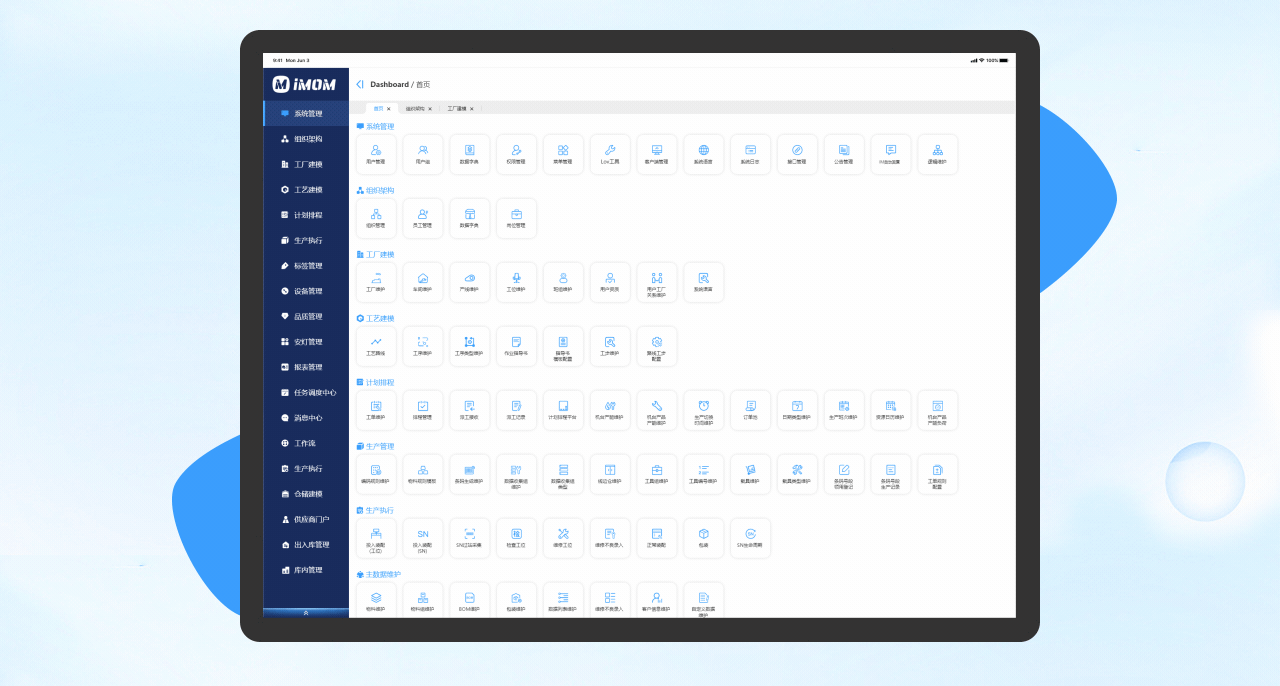Image resolution: width=1280 pixels, height=686 pixels.
Task: Close the 首页 tab
Action: pos(389,108)
